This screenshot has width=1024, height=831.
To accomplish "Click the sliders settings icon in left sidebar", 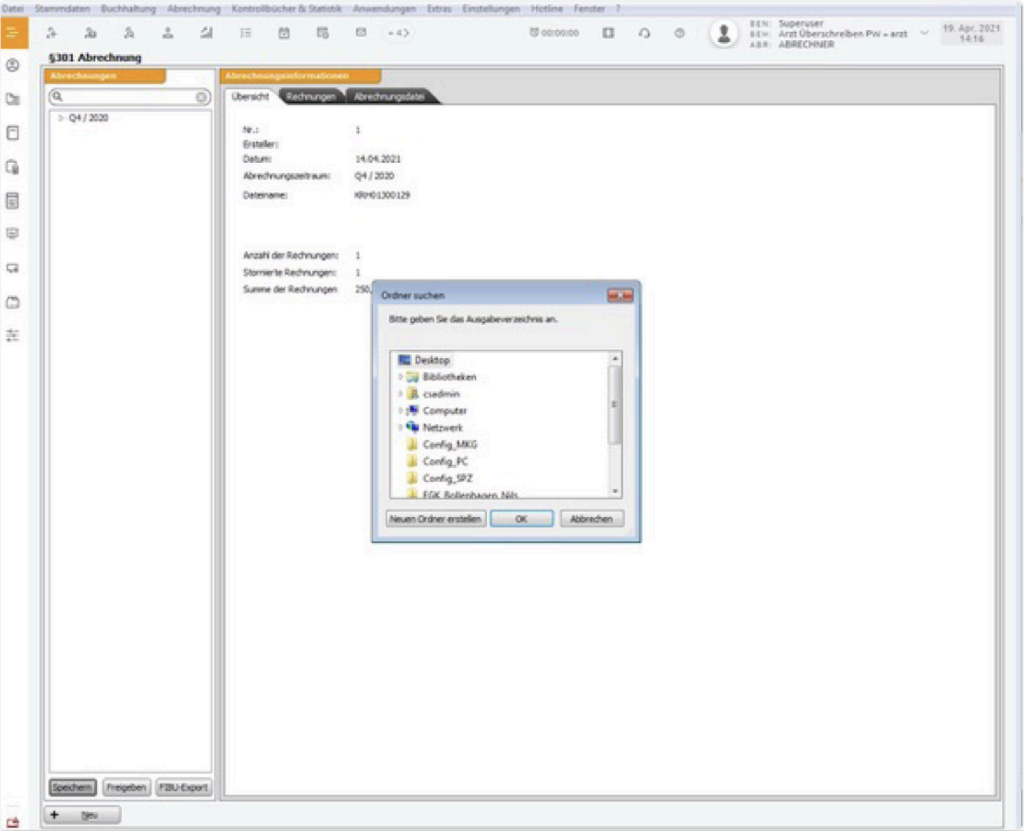I will [12, 336].
